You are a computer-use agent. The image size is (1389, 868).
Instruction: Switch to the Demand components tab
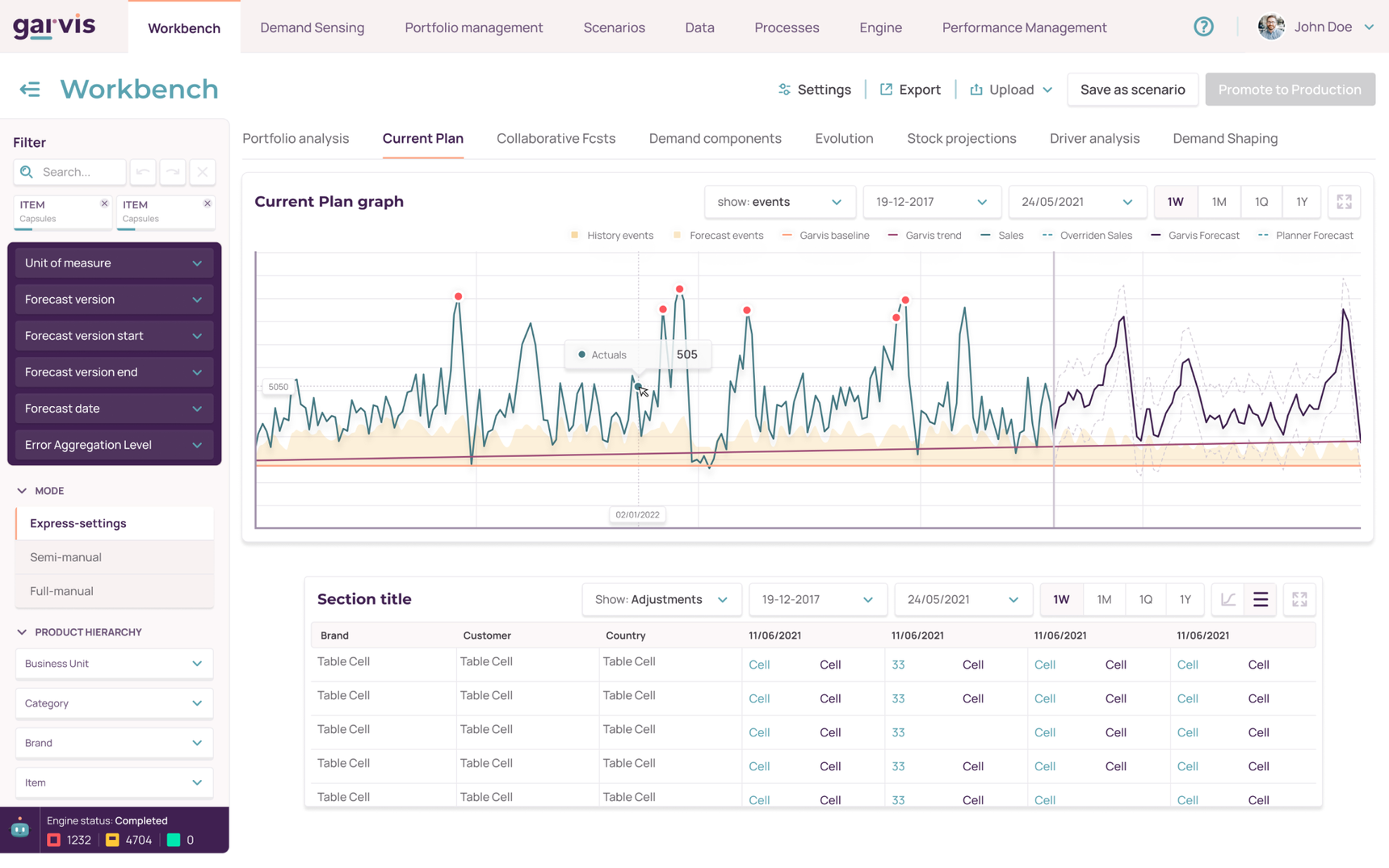click(x=715, y=139)
